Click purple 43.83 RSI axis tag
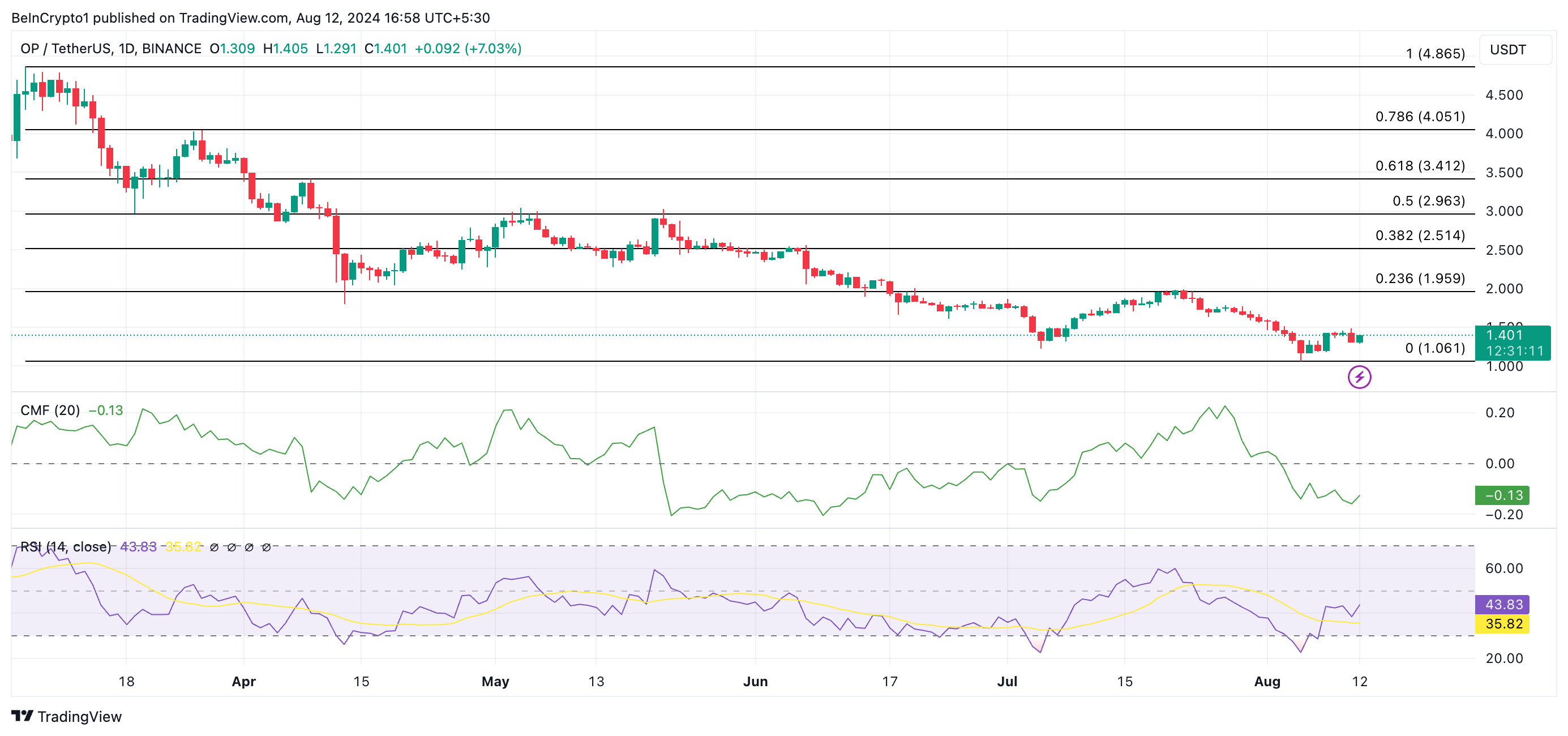The image size is (1568, 736). (1501, 604)
